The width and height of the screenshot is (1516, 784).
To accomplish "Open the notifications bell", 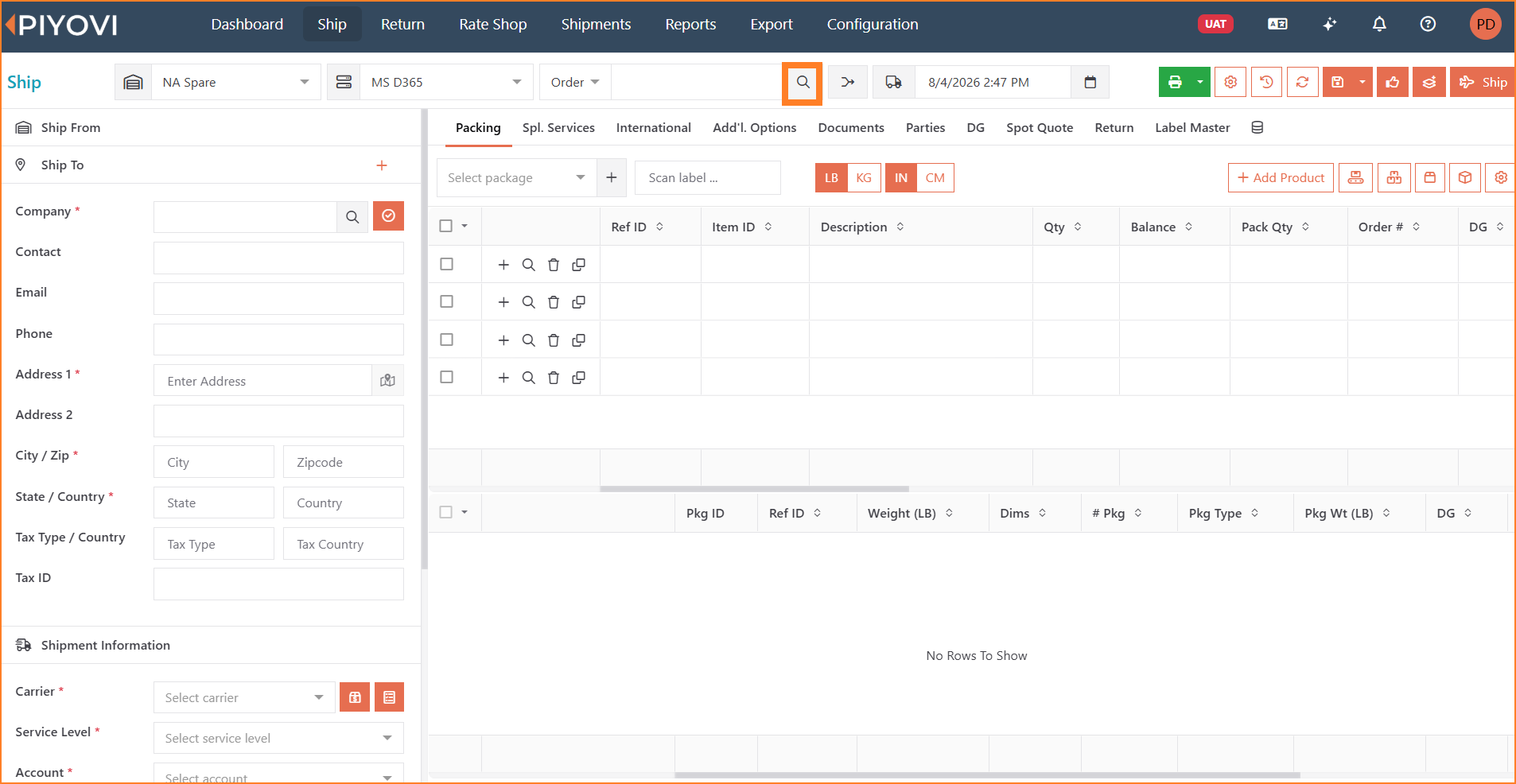I will pos(1379,25).
